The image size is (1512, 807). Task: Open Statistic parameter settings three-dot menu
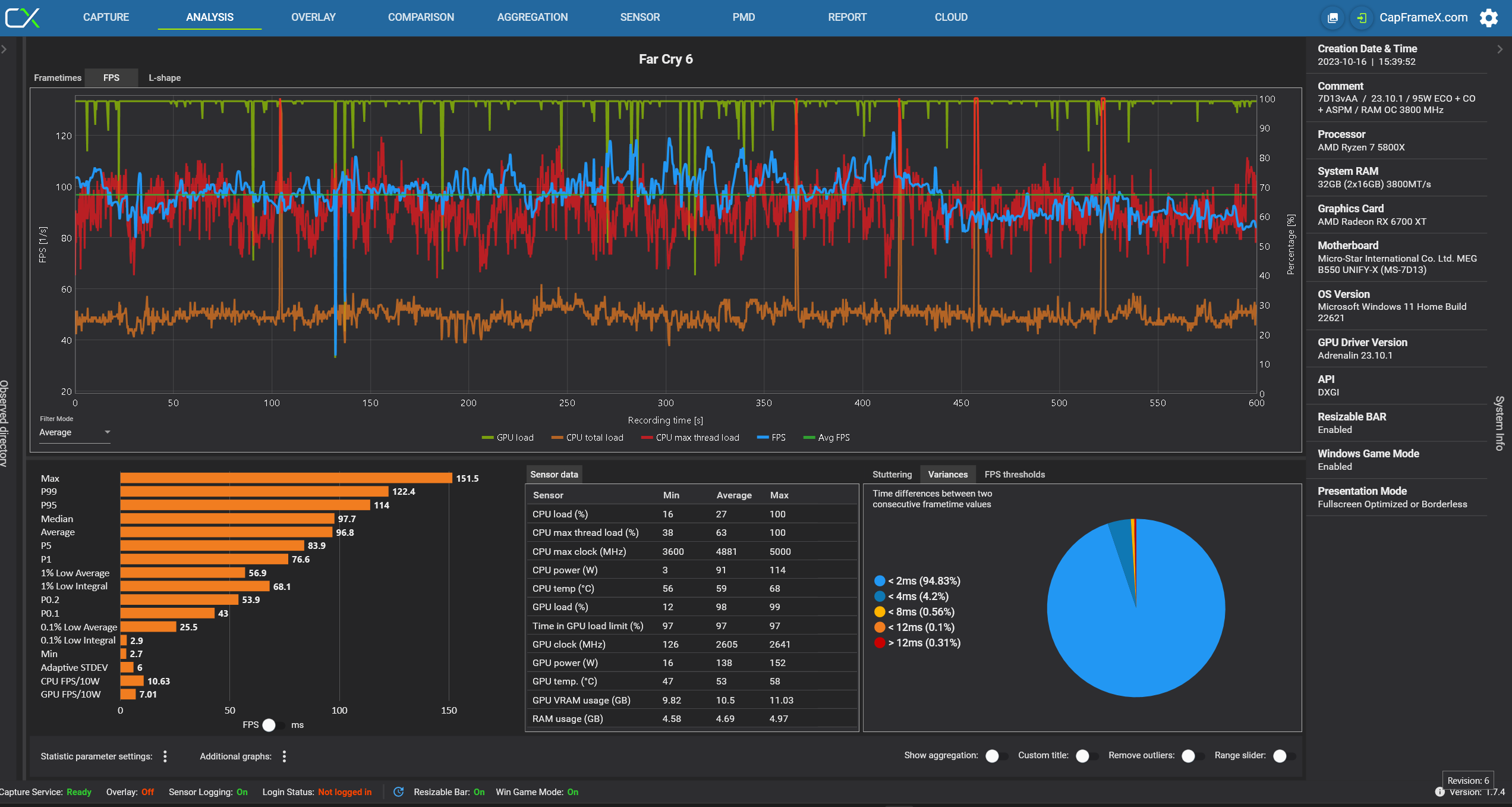(165, 756)
